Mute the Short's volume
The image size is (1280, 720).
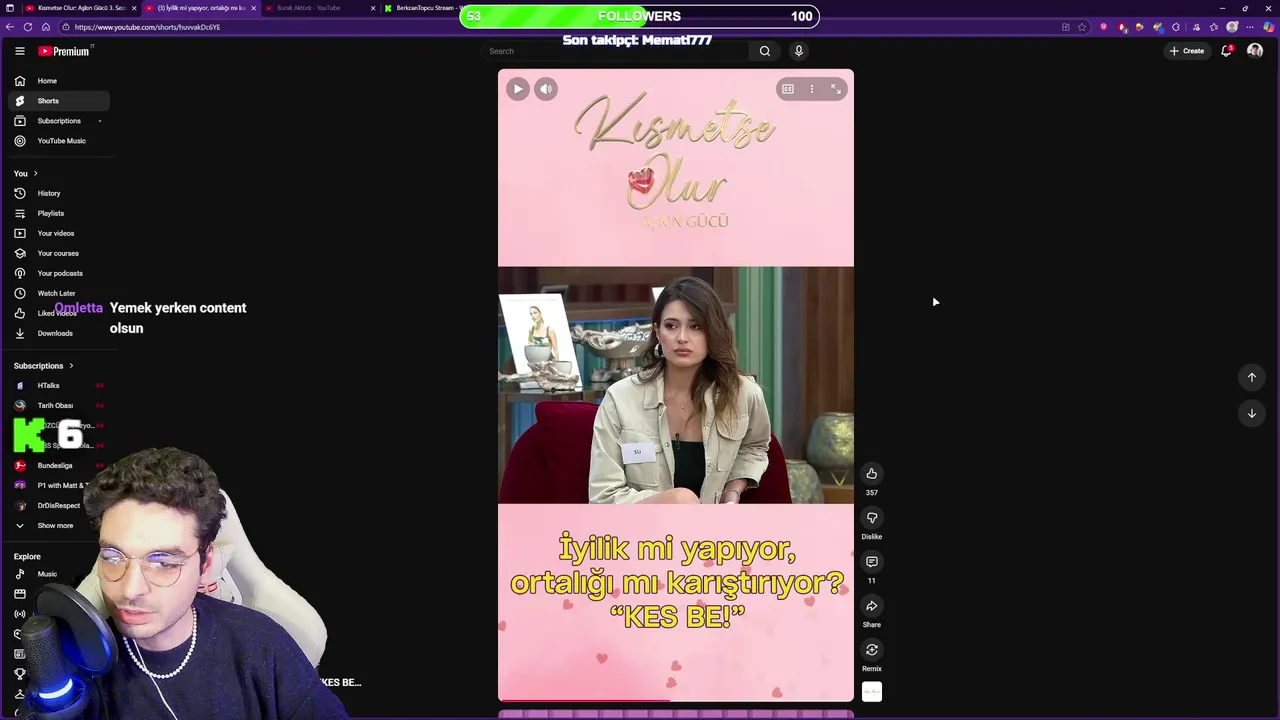[546, 89]
